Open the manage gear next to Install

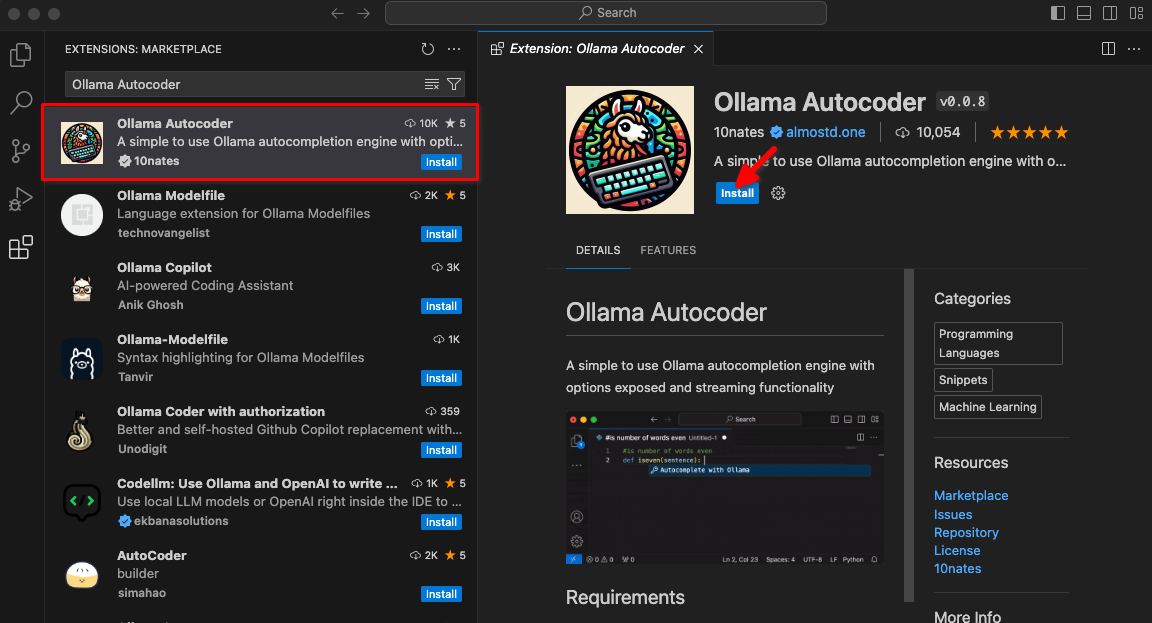click(x=778, y=193)
